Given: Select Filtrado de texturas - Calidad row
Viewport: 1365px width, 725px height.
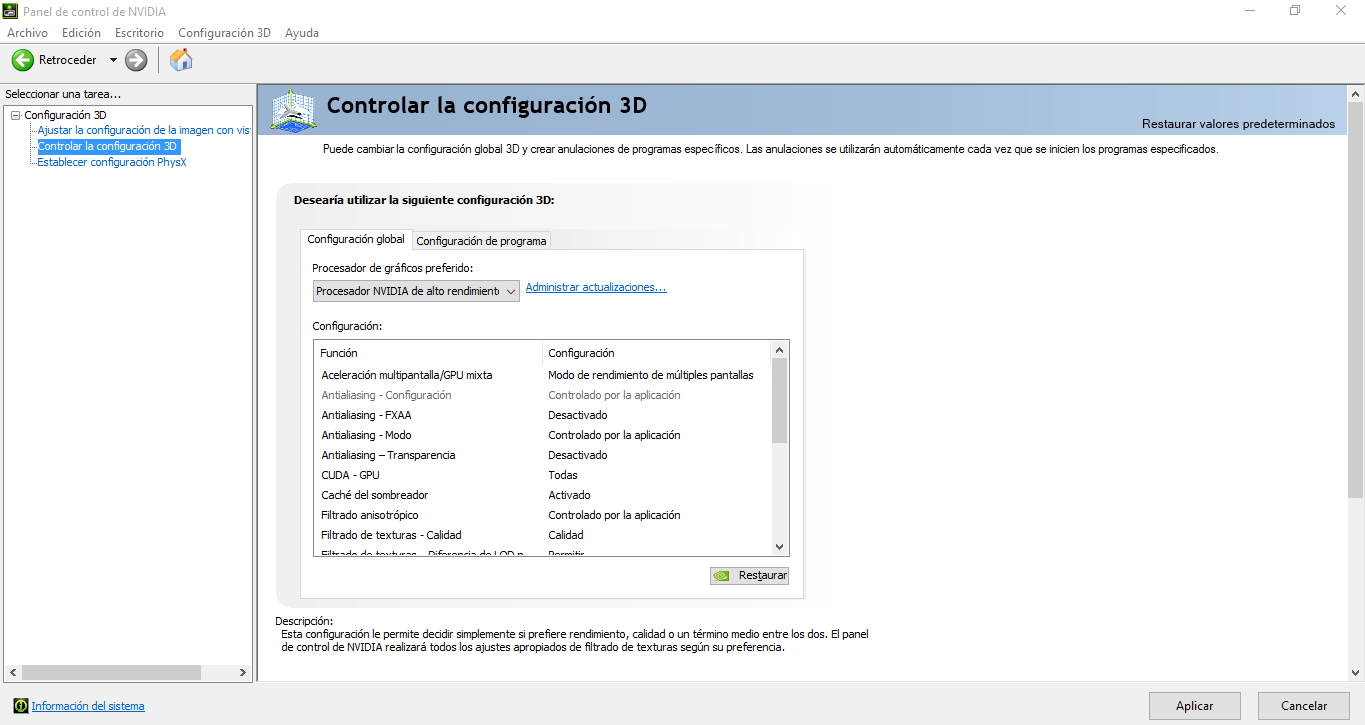Looking at the screenshot, I should (543, 535).
